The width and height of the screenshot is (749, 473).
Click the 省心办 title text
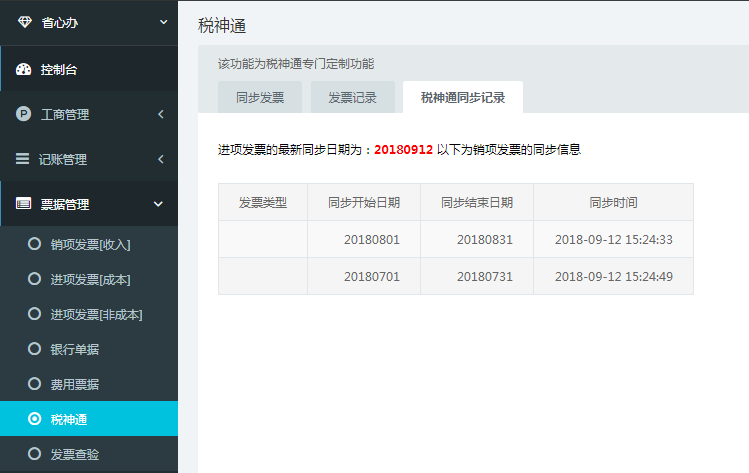(x=60, y=22)
